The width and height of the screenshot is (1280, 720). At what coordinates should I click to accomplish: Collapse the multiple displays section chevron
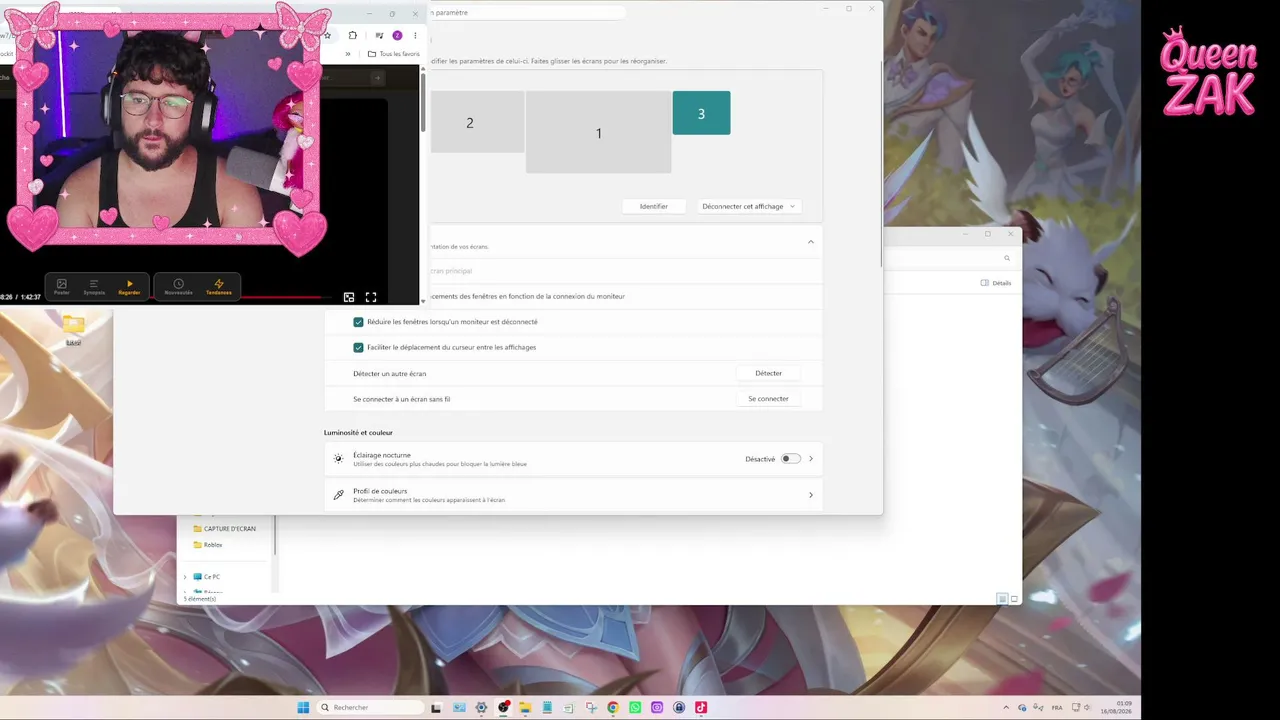click(811, 242)
